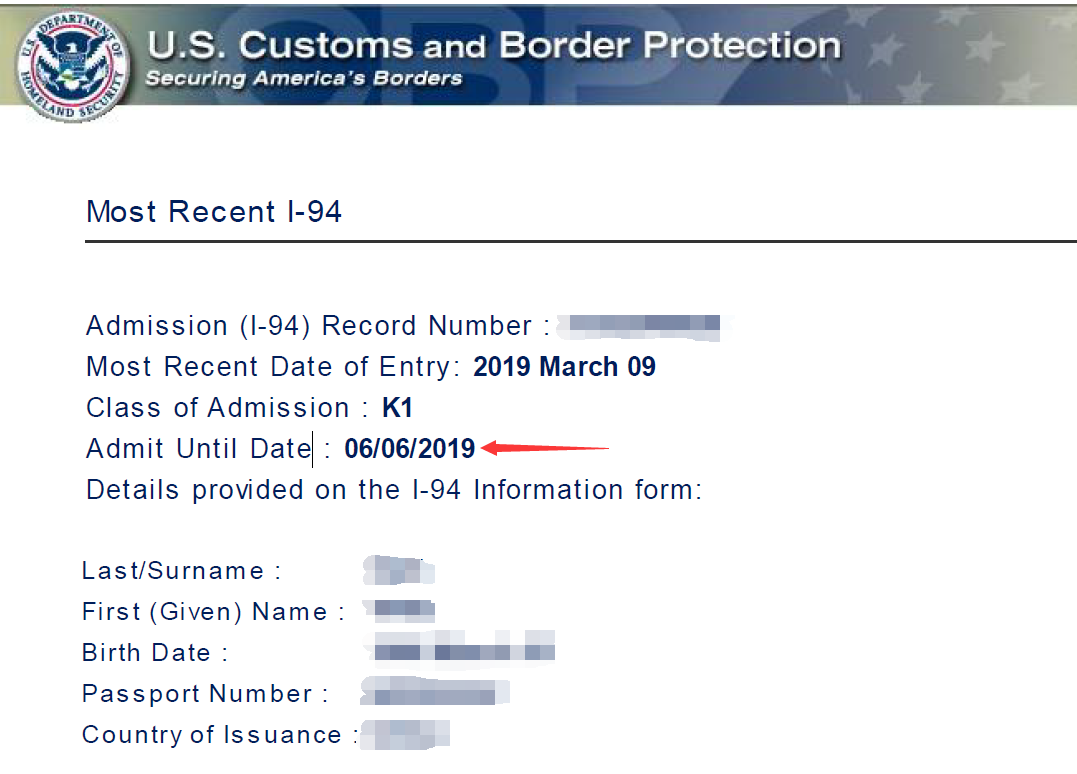Screen dimensions: 1077x774
Task: Click the blurred Birth Date value
Action: tap(459, 649)
